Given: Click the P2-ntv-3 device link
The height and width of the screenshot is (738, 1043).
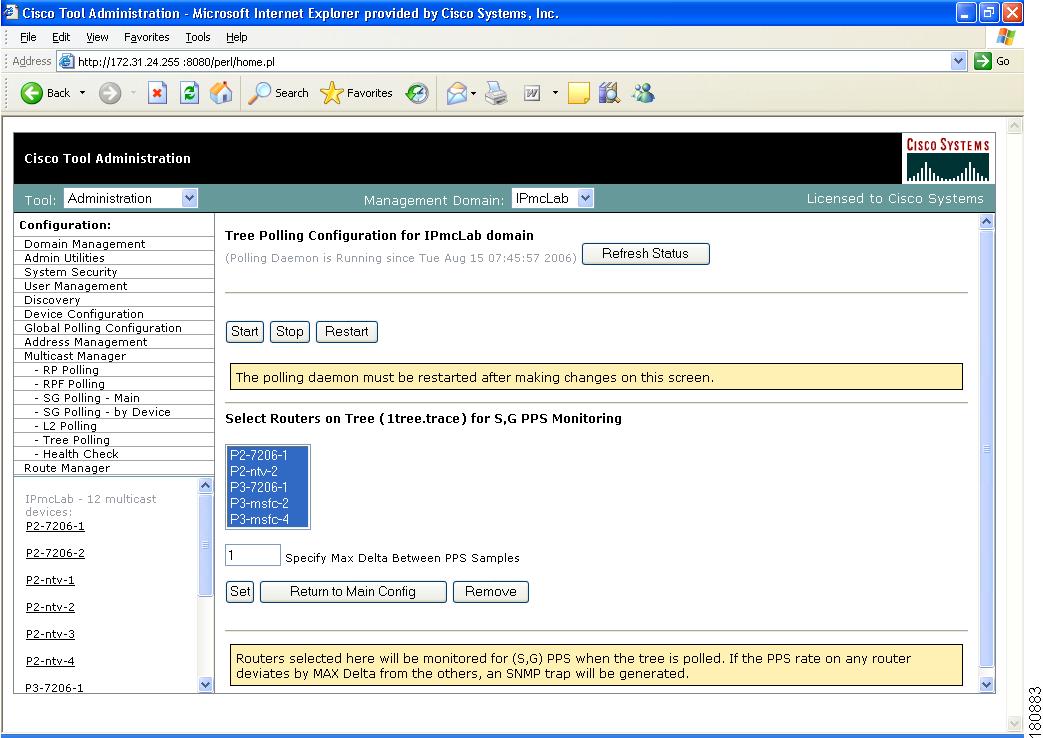Looking at the screenshot, I should 51,634.
